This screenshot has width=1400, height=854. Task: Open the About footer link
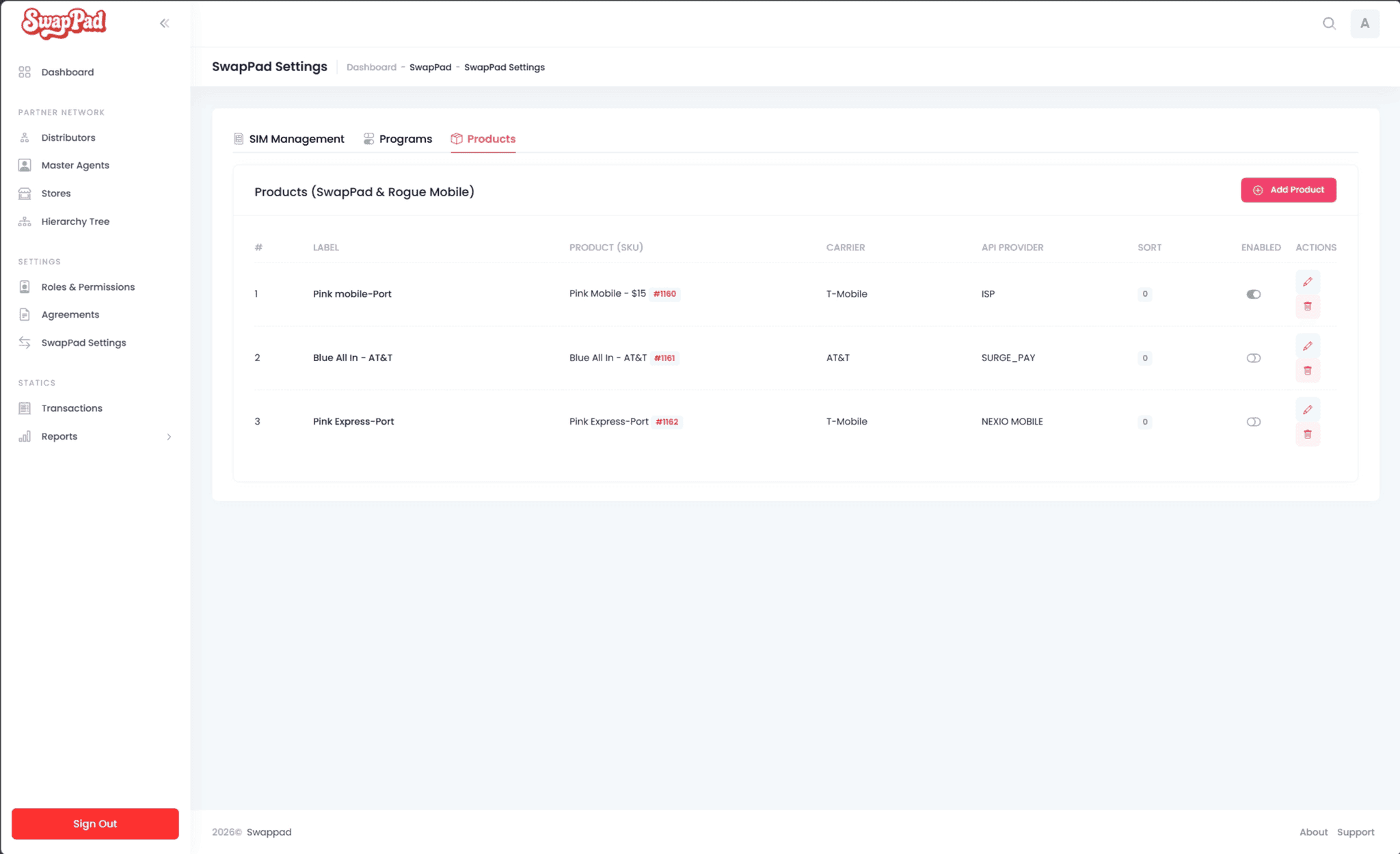point(1313,832)
